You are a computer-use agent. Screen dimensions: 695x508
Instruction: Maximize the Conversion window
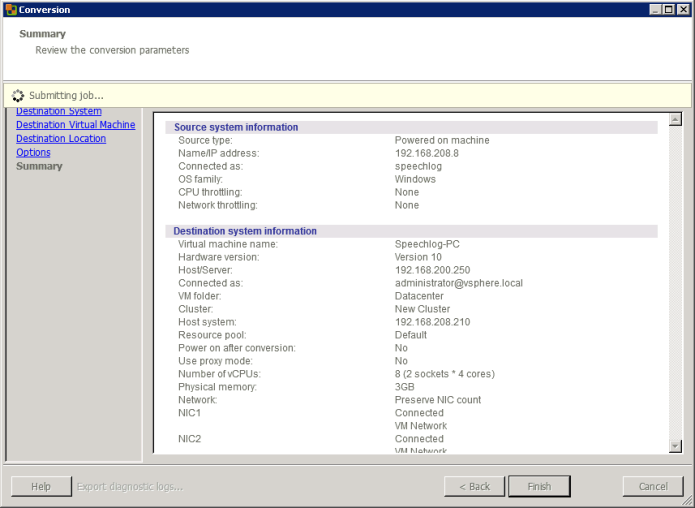click(668, 9)
